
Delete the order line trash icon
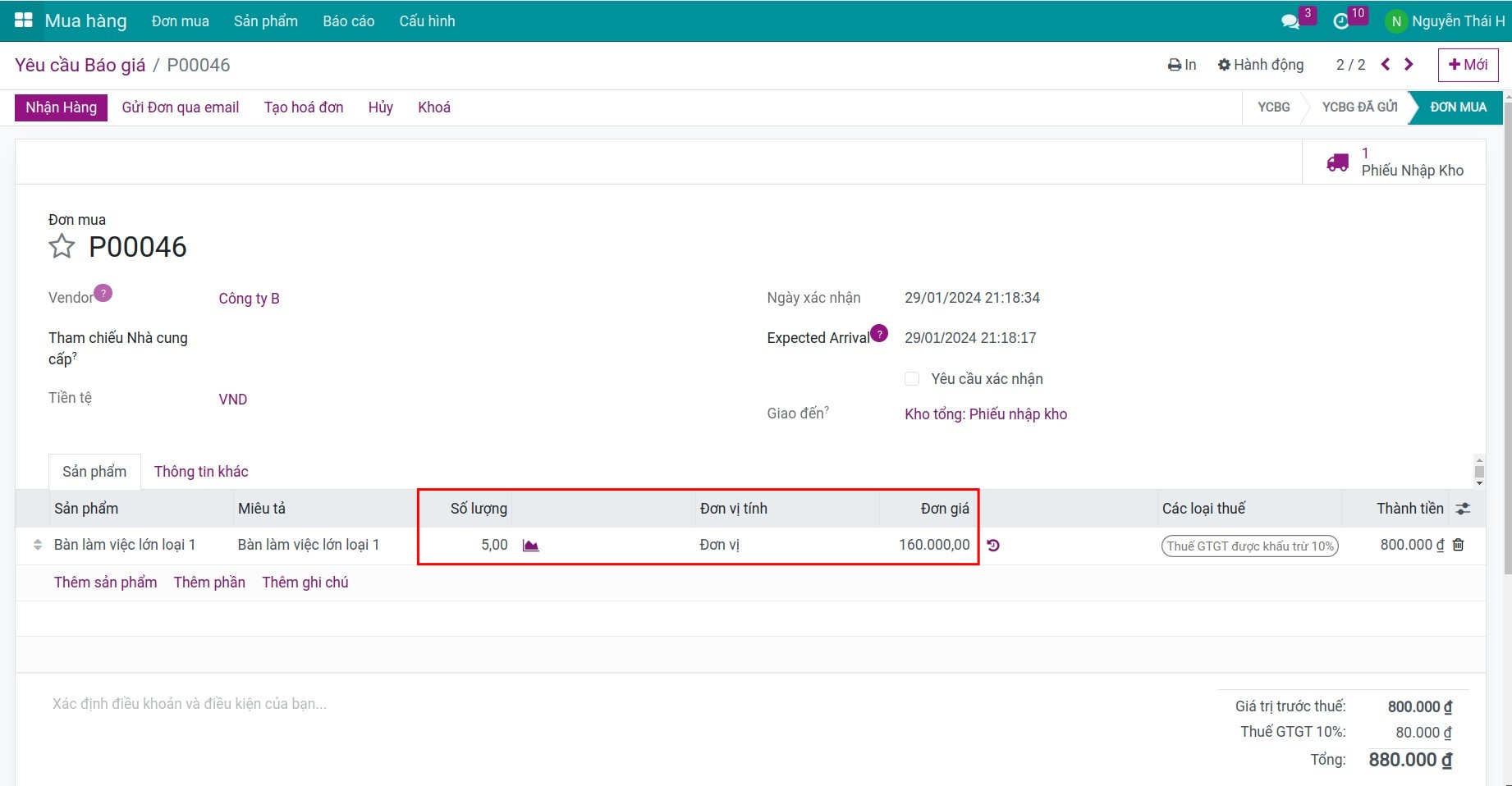pos(1459,545)
